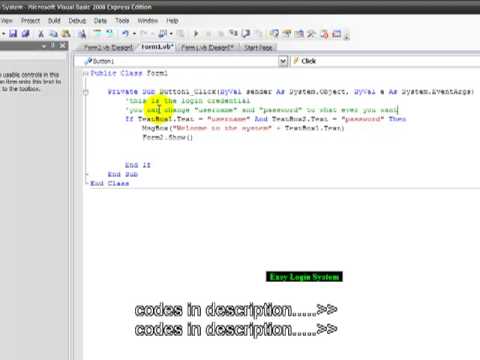
Task: Click the 'this is the login credential' comment
Action: click(x=188, y=101)
